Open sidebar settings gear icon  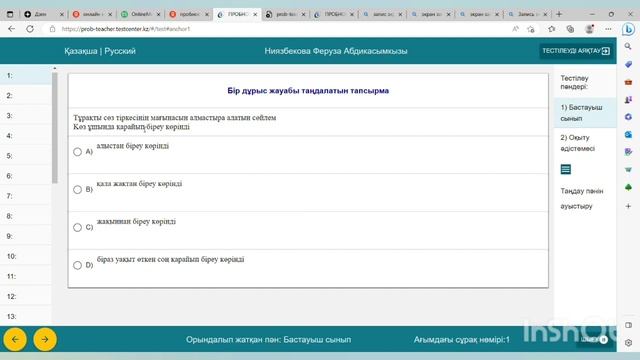tap(628, 343)
